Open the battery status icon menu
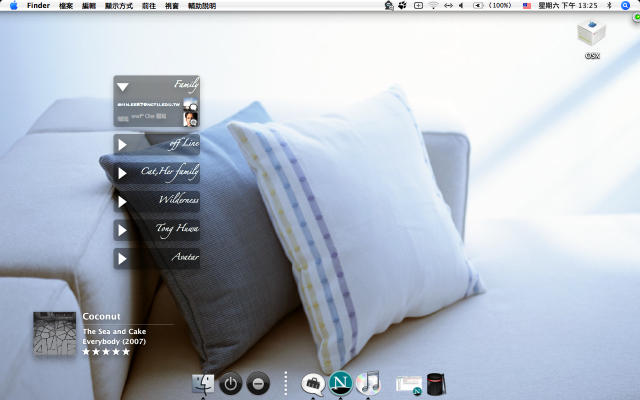This screenshot has height=400, width=640. (x=478, y=6)
